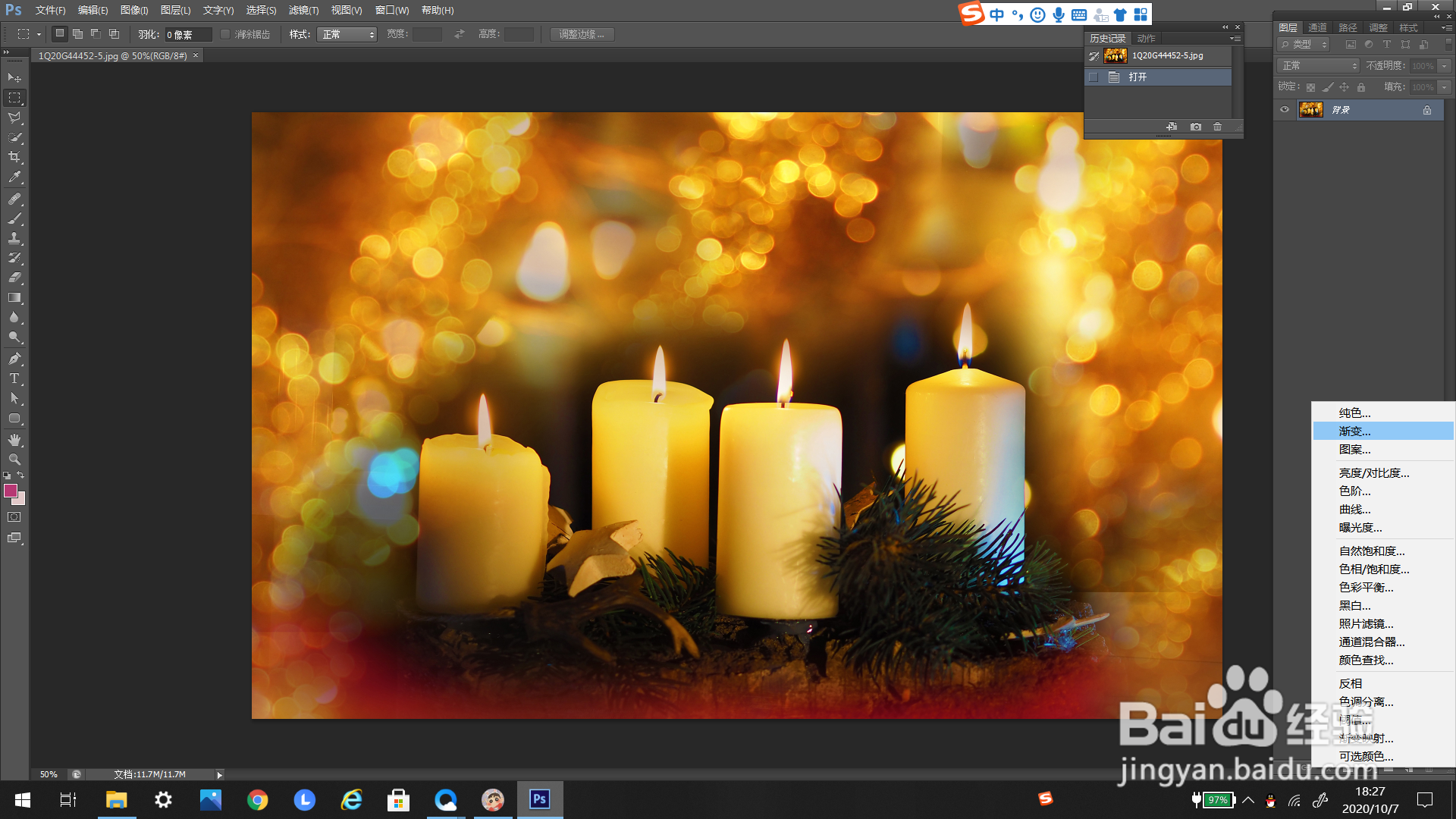The image size is (1456, 819).
Task: Toggle checkbox beside 打开 history state
Action: pos(1093,77)
